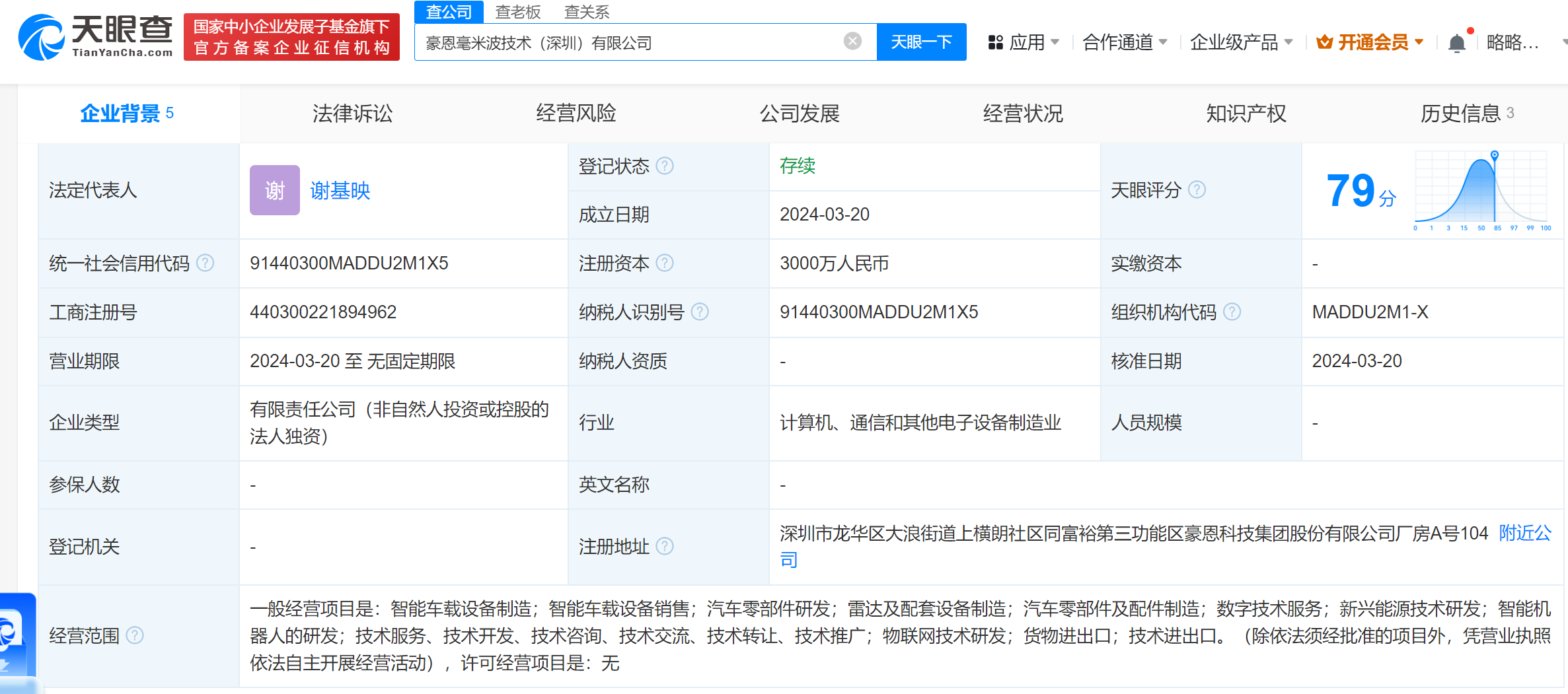Switch to the 知识产权 tab
Image resolution: width=1568 pixels, height=694 pixels.
point(1246,114)
